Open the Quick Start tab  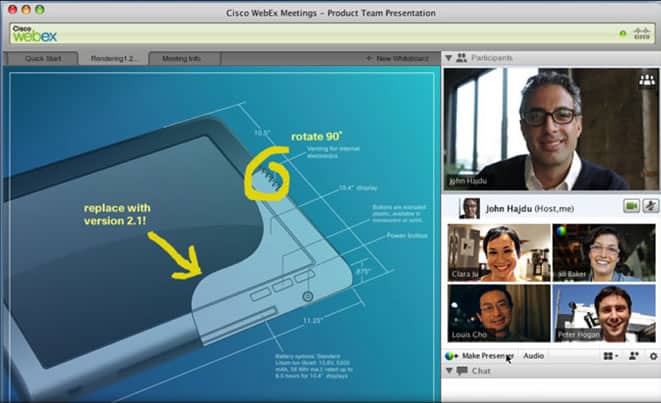click(43, 58)
